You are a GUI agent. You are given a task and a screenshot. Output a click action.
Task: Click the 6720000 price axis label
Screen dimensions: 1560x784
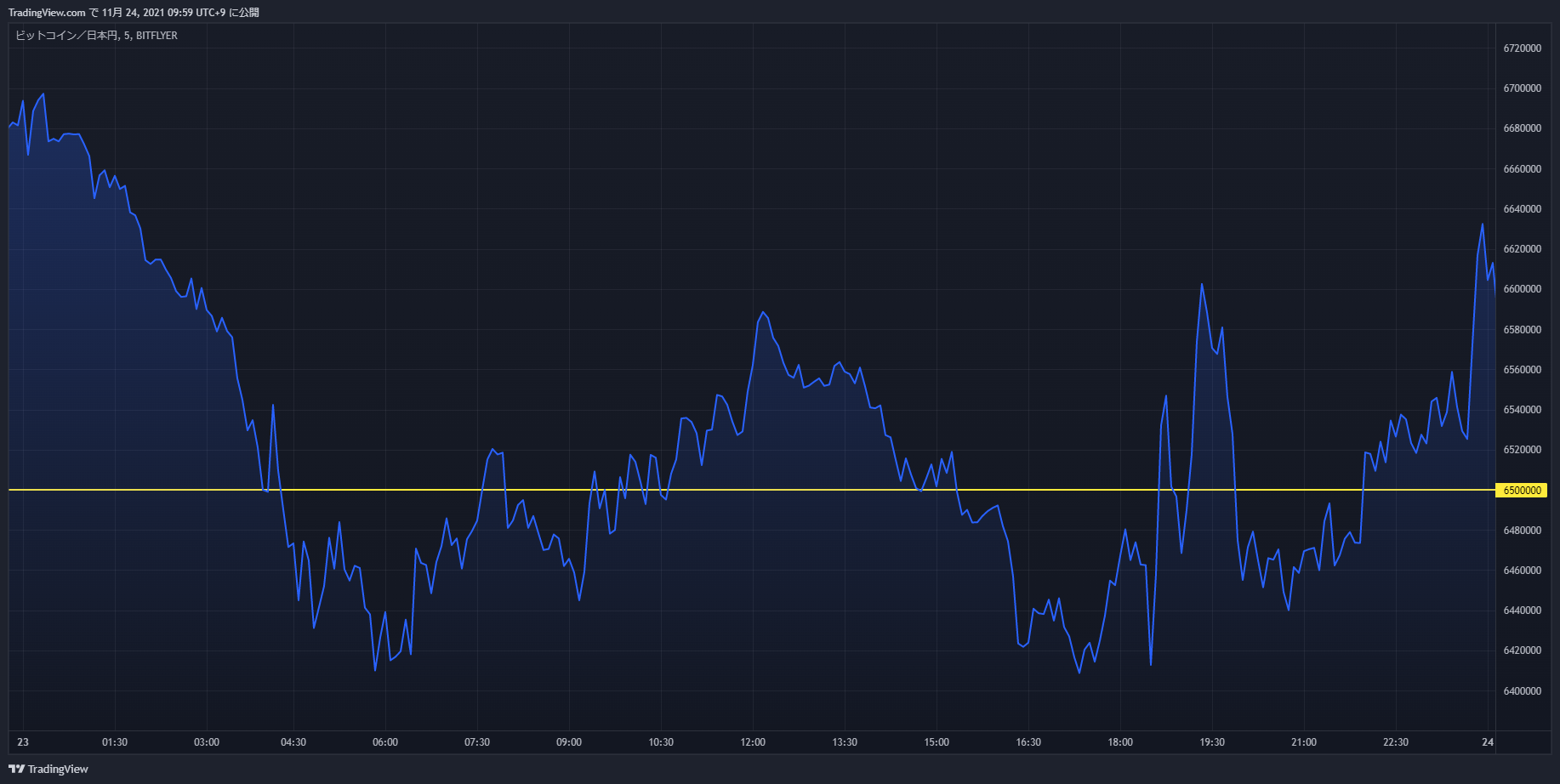(1522, 48)
